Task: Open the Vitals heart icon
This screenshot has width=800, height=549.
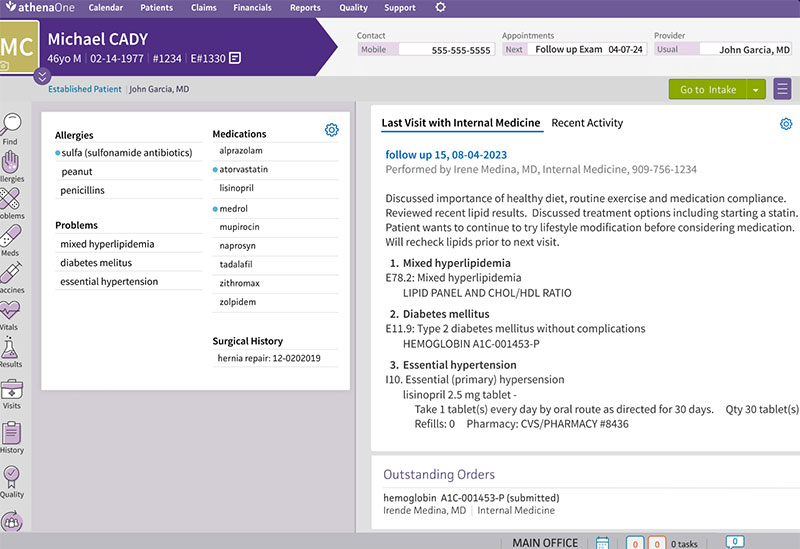Action: [x=10, y=310]
